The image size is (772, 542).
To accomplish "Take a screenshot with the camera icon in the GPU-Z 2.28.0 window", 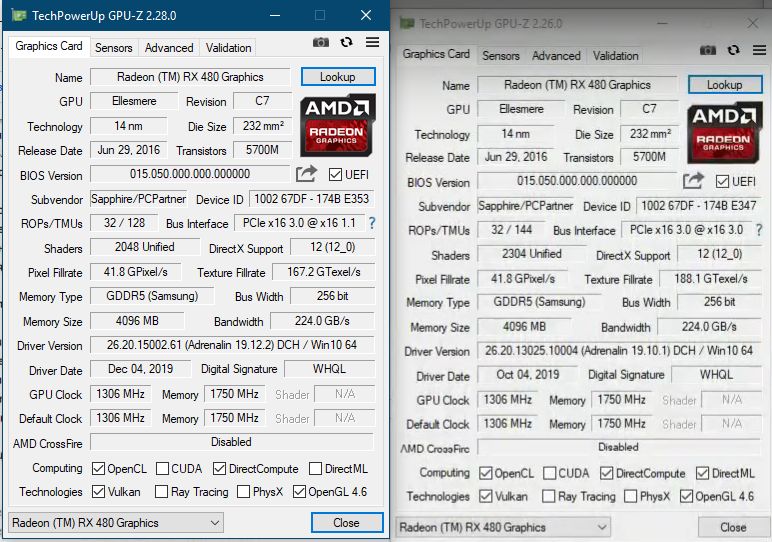I will (321, 42).
